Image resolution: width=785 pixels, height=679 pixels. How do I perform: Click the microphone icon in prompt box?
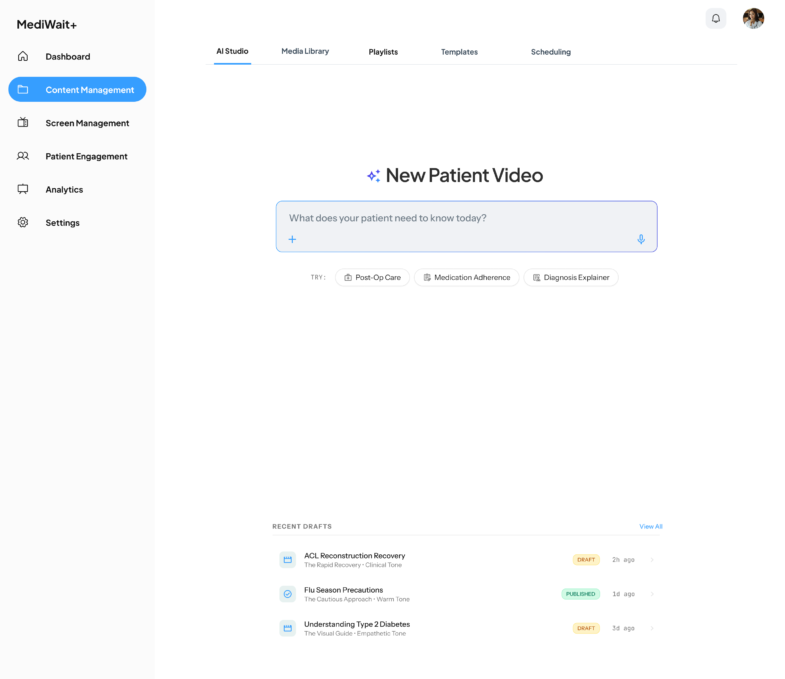641,239
